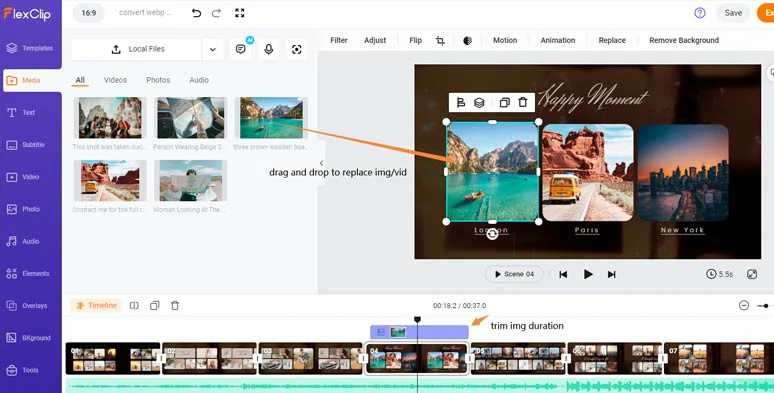
Task: Play the video preview
Action: pos(588,274)
